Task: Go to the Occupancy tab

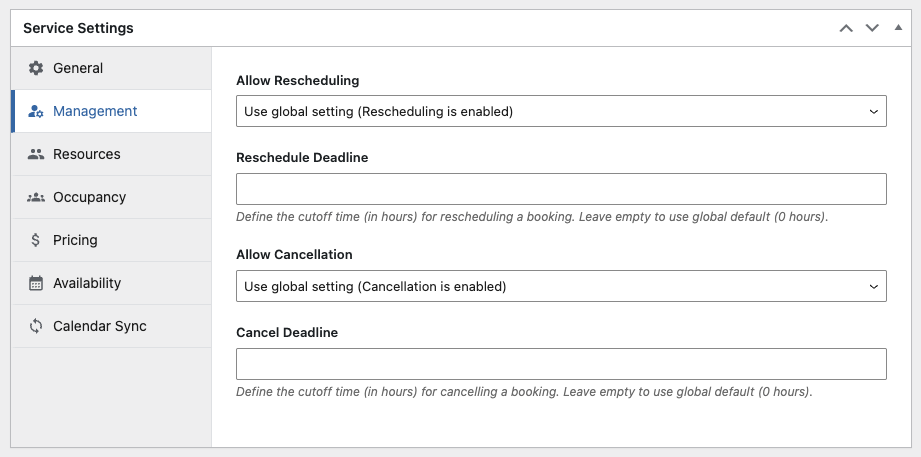Action: point(89,197)
